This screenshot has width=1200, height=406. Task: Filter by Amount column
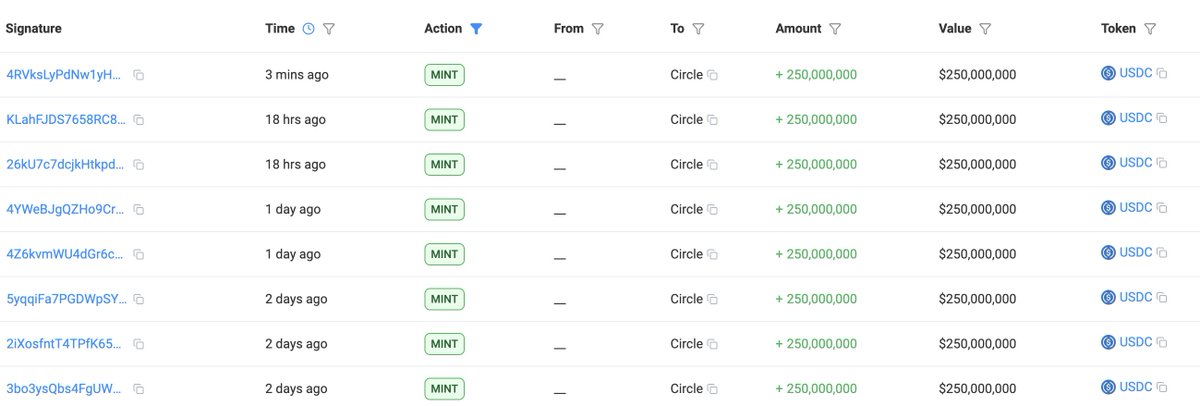(835, 29)
